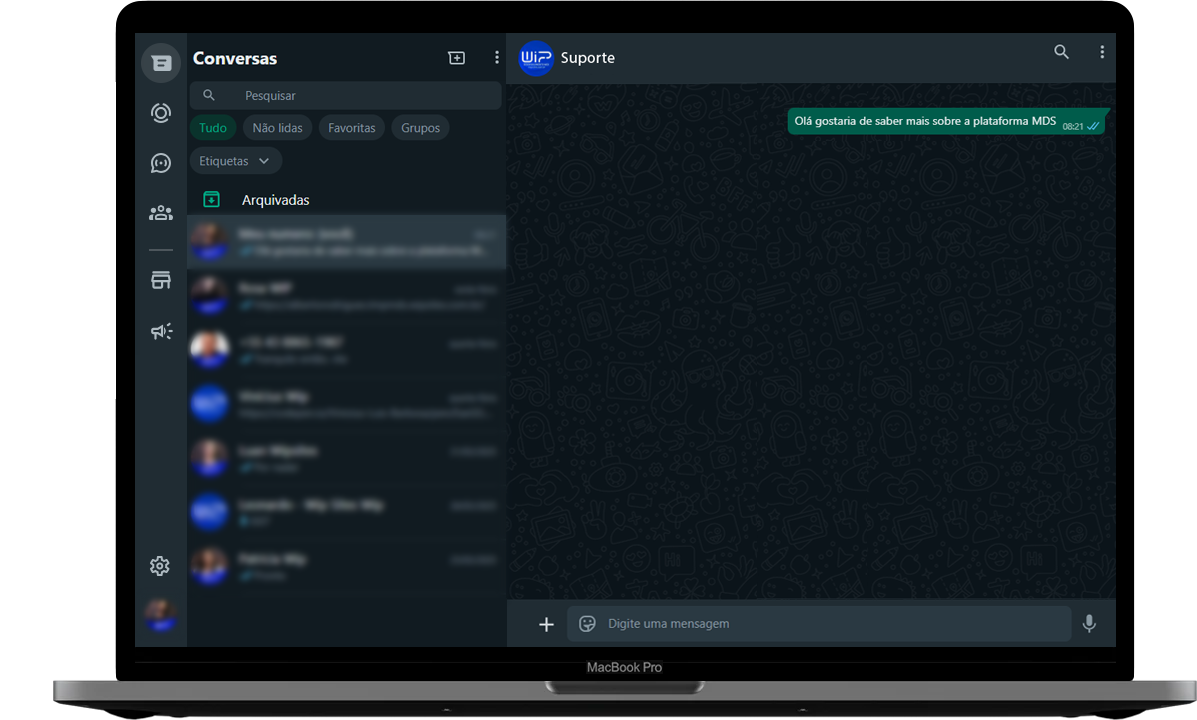This screenshot has height=720, width=1197.
Task: Expand the Etiquetas dropdown filter
Action: 235,161
